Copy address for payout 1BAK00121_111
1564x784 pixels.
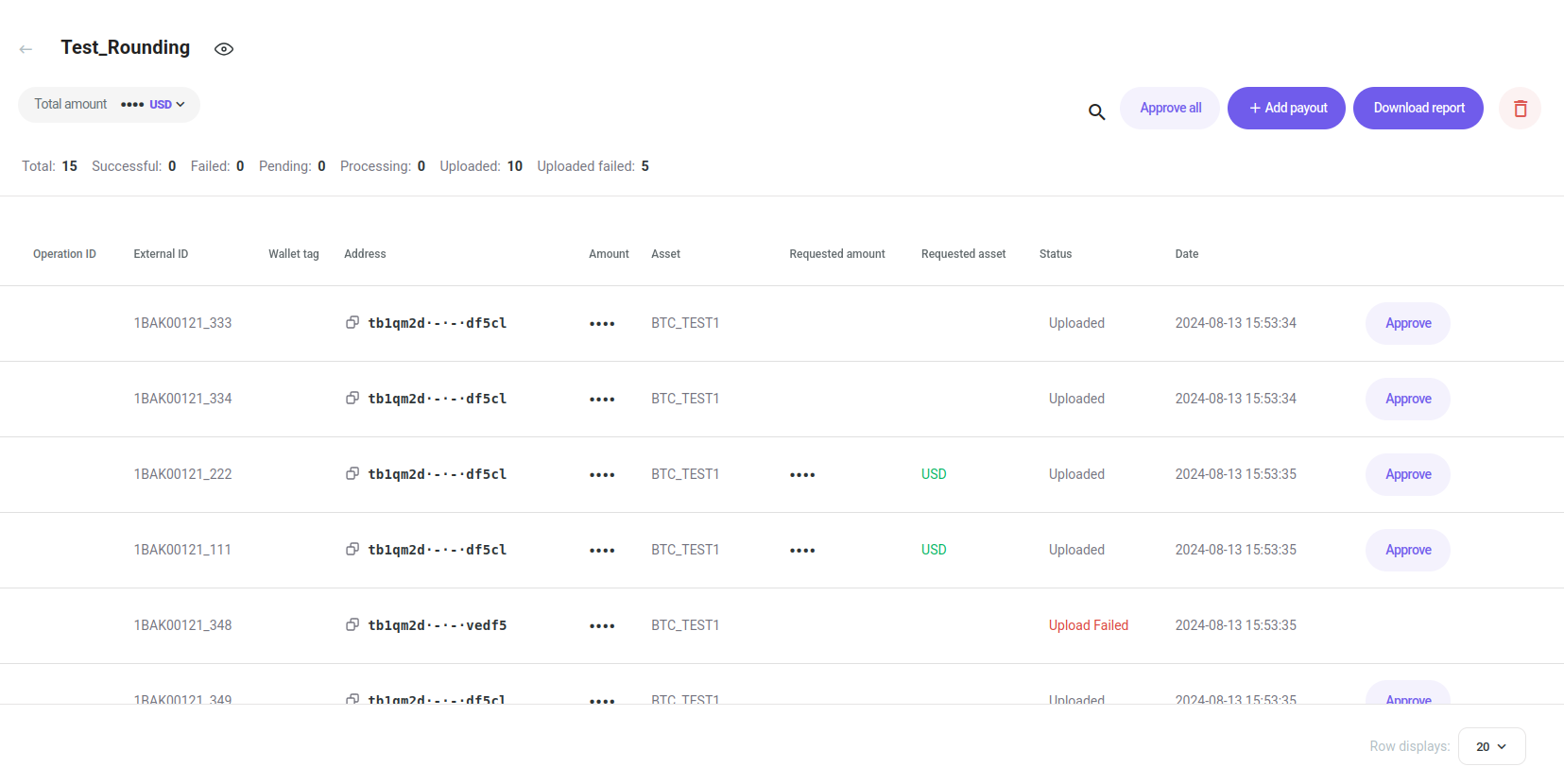click(352, 550)
